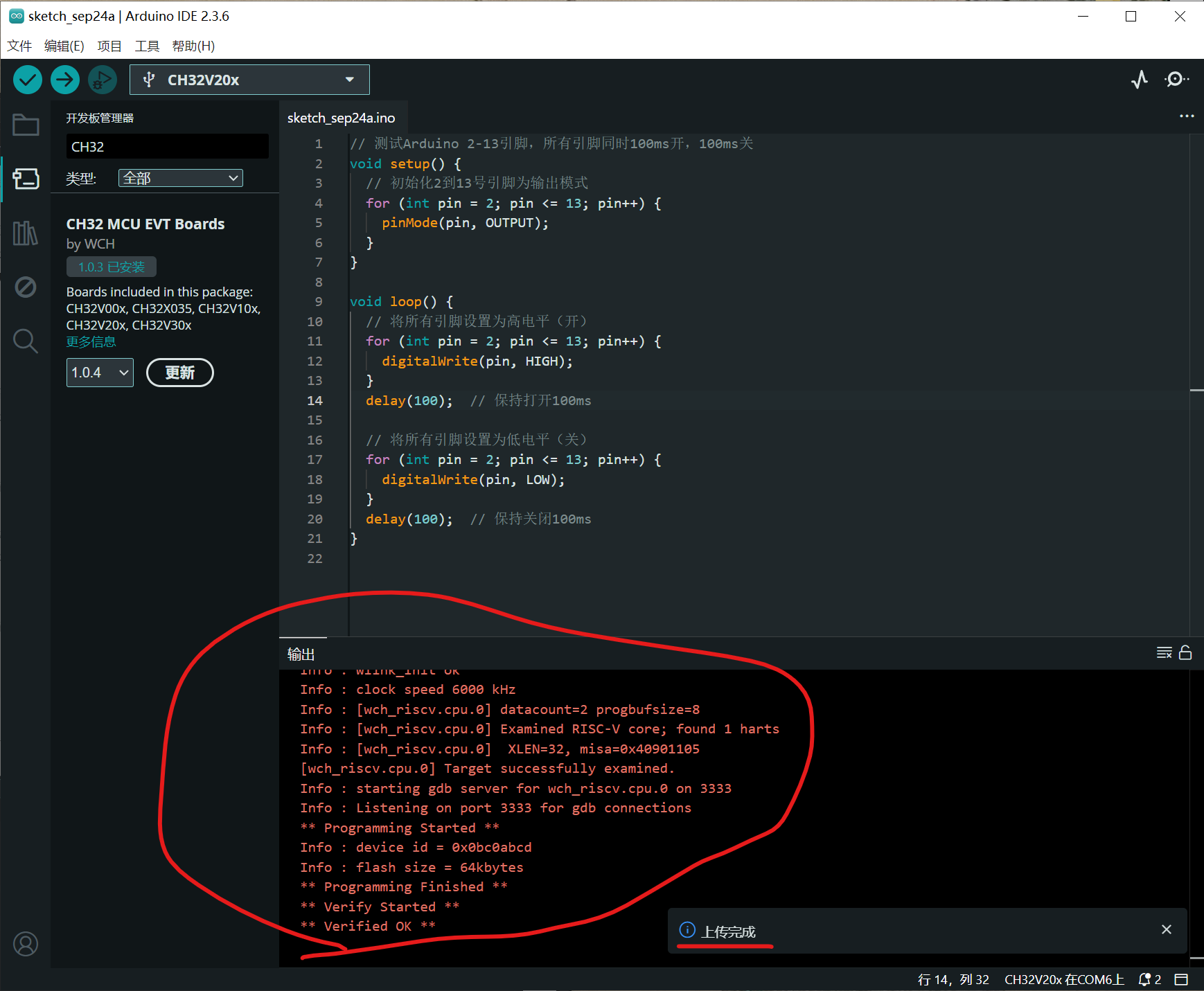
Task: Click the Verify sketch checkmark button
Action: click(x=28, y=80)
